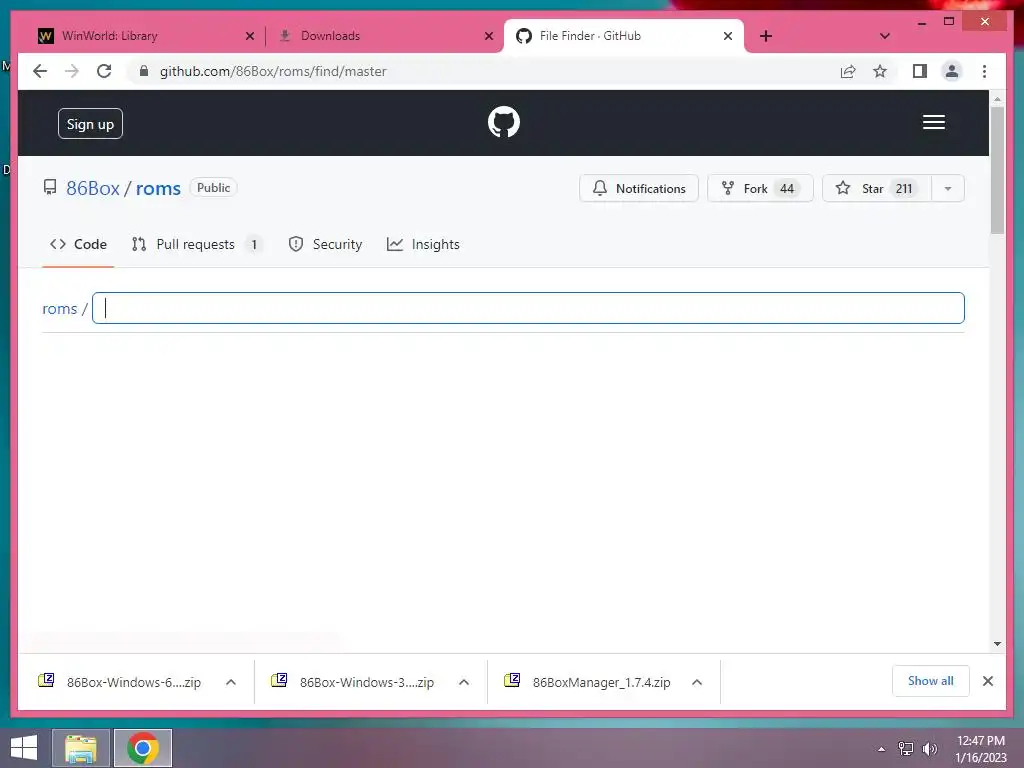Close the WinWorld: Library tab
1024x768 pixels.
coord(249,36)
